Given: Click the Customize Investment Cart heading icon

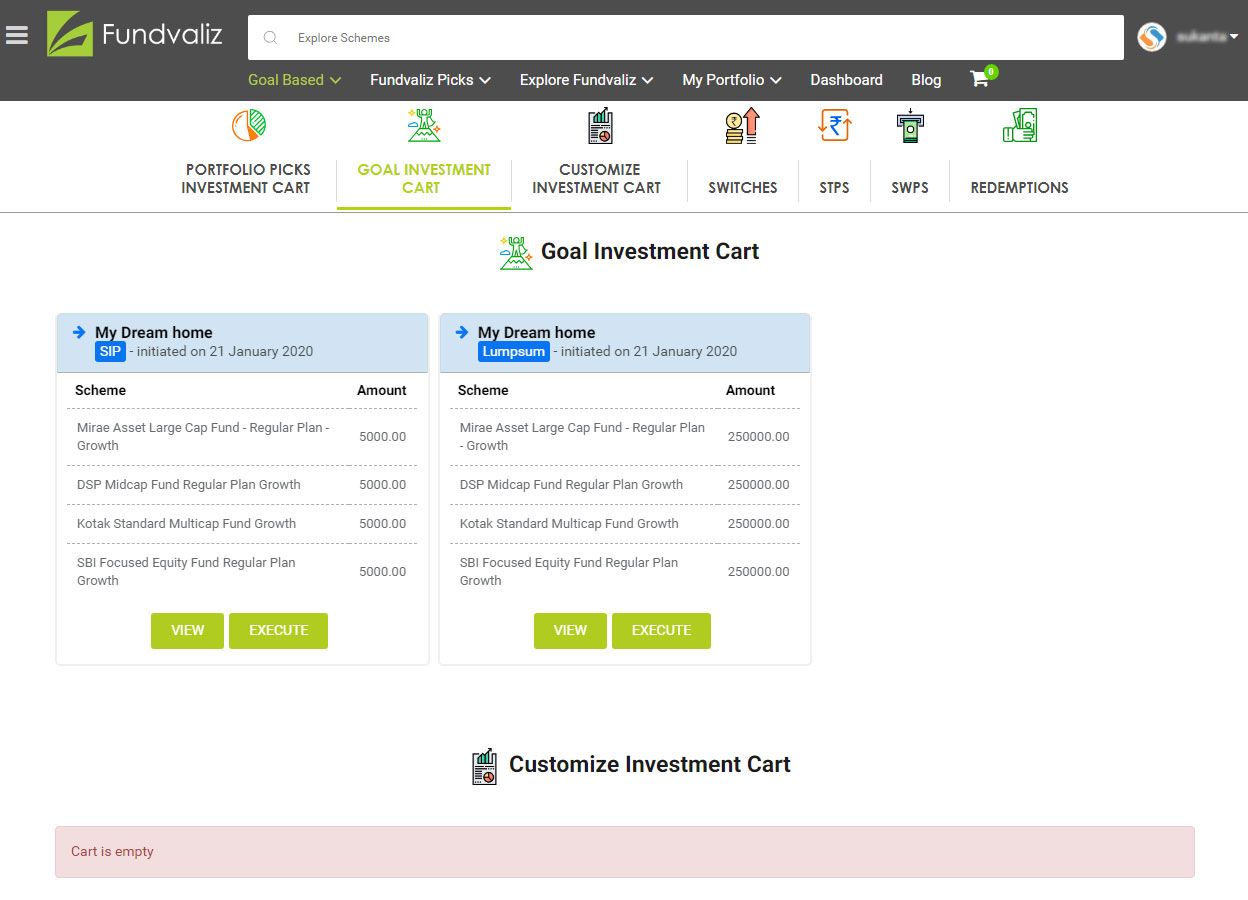Looking at the screenshot, I should pos(484,766).
